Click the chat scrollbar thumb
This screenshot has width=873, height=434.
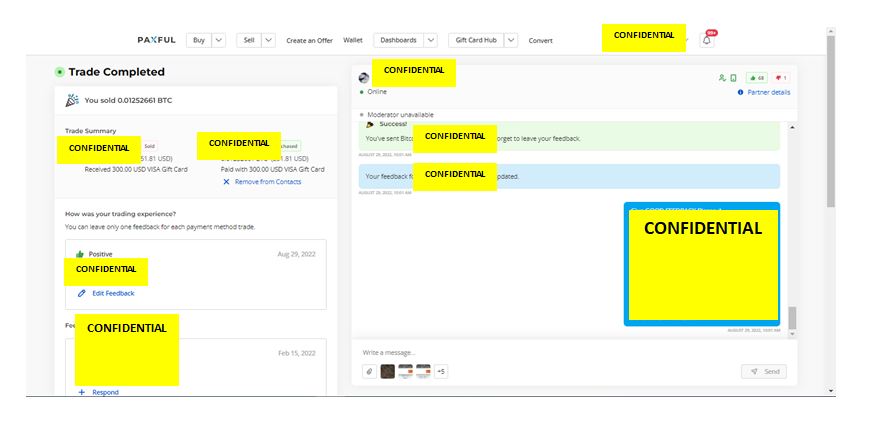coord(792,318)
